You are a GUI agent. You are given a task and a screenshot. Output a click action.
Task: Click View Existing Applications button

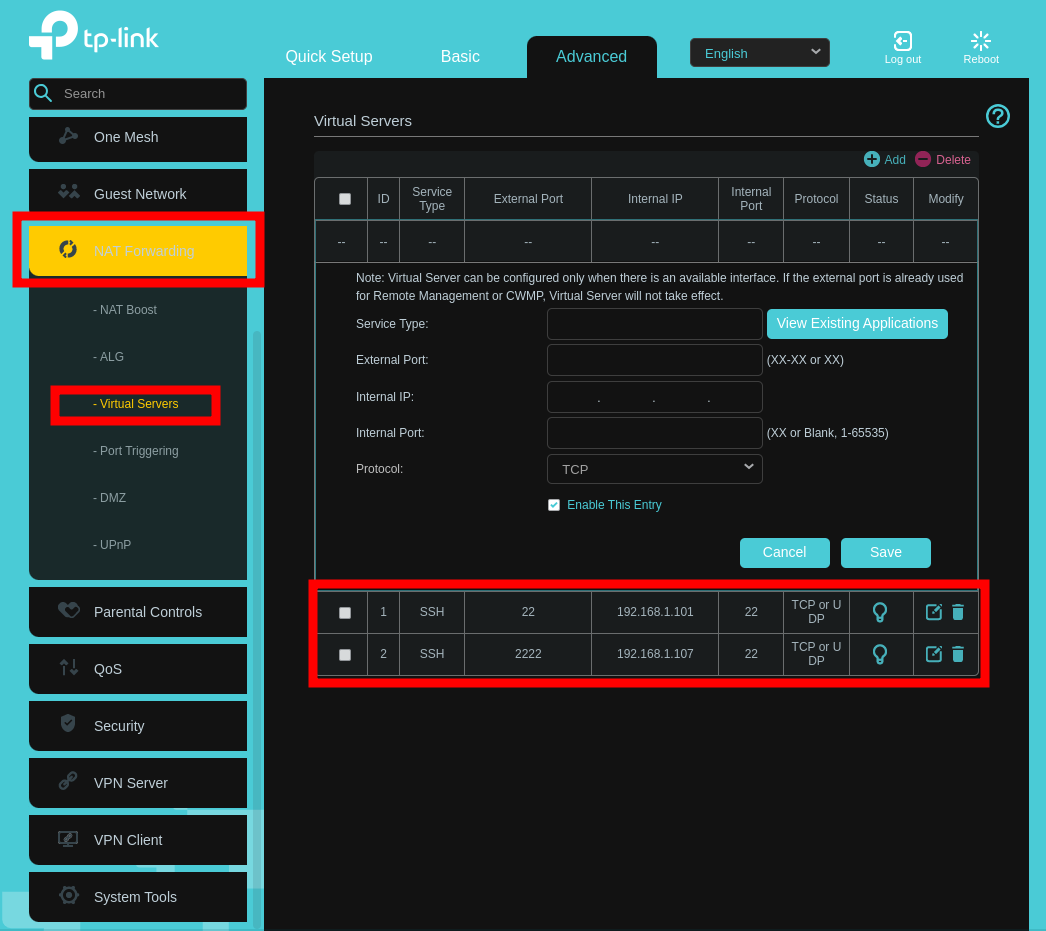click(857, 323)
